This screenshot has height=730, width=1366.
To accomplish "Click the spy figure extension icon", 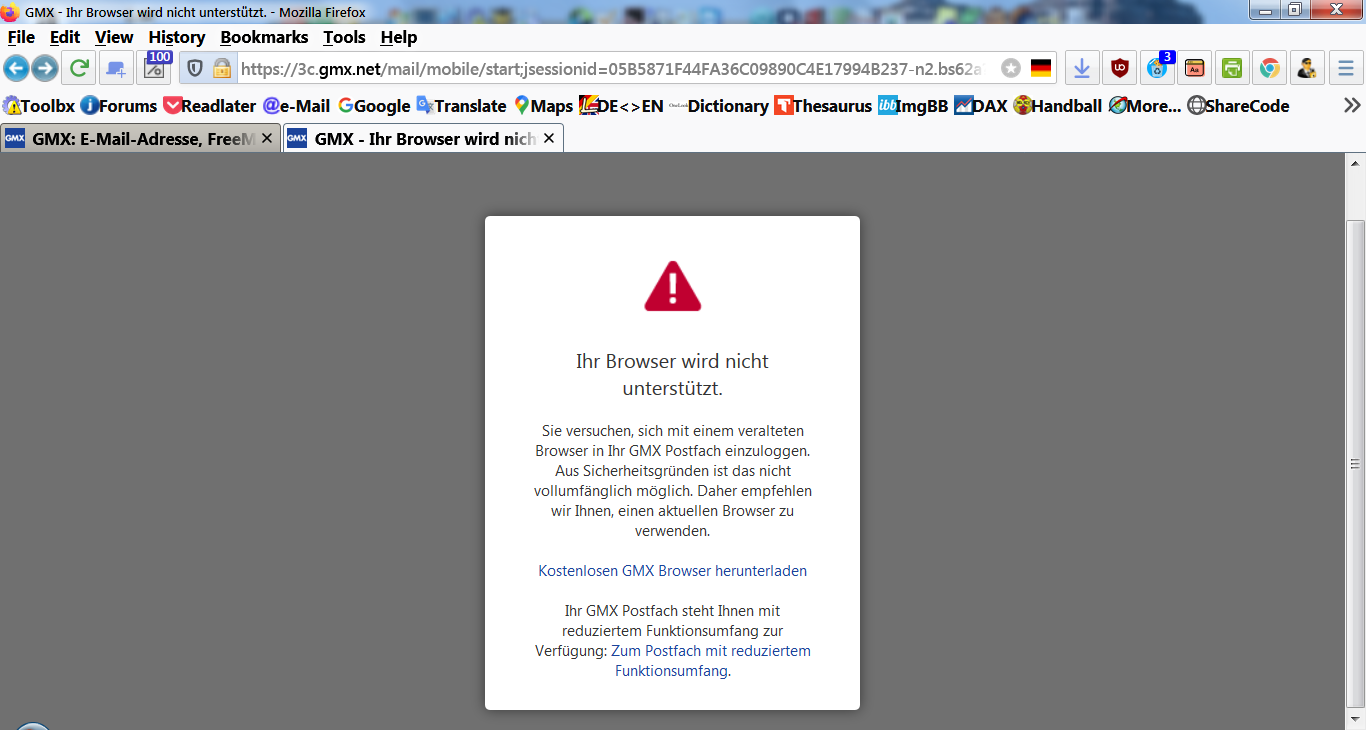I will (x=1306, y=68).
